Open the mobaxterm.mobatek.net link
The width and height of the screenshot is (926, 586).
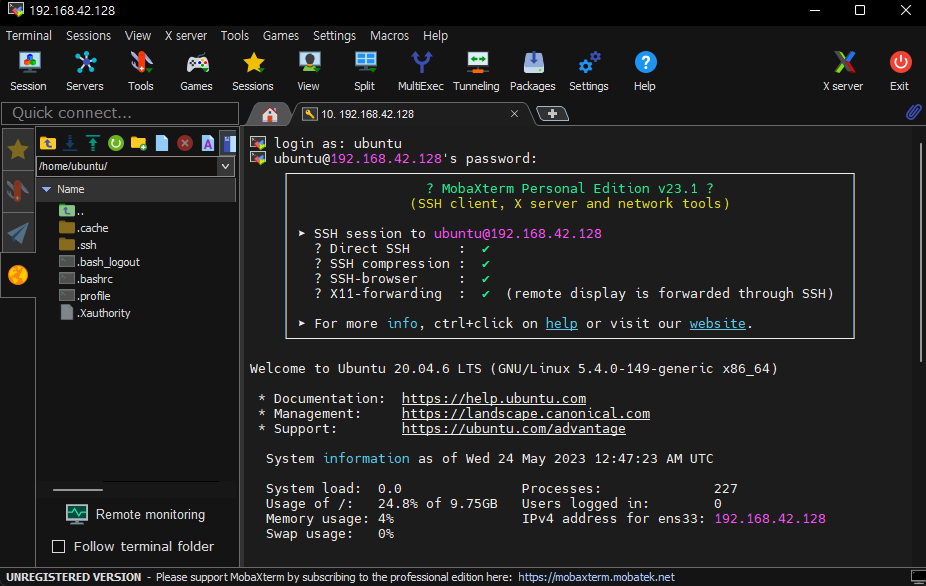[596, 577]
